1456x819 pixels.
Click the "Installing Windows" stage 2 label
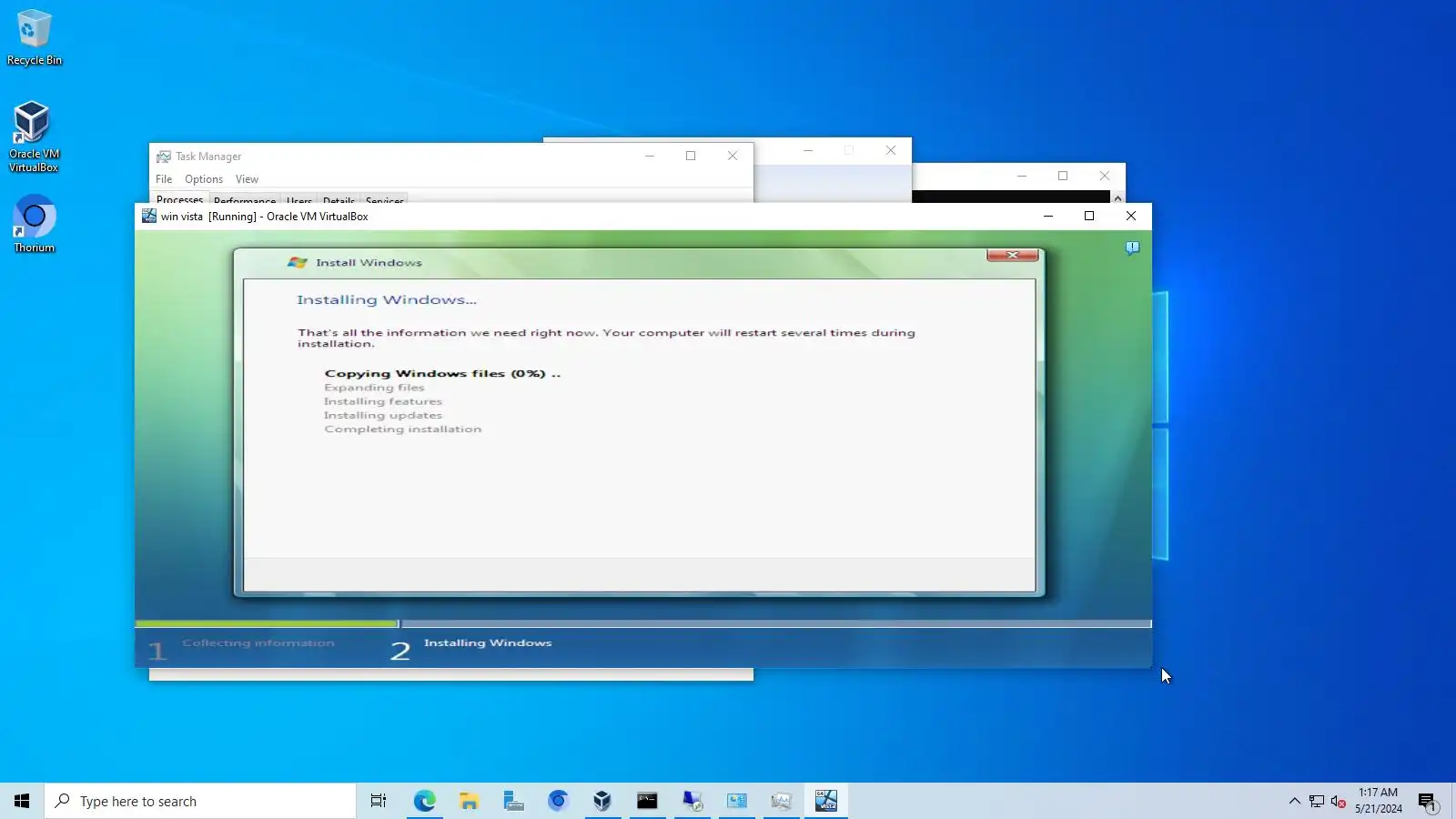[488, 643]
